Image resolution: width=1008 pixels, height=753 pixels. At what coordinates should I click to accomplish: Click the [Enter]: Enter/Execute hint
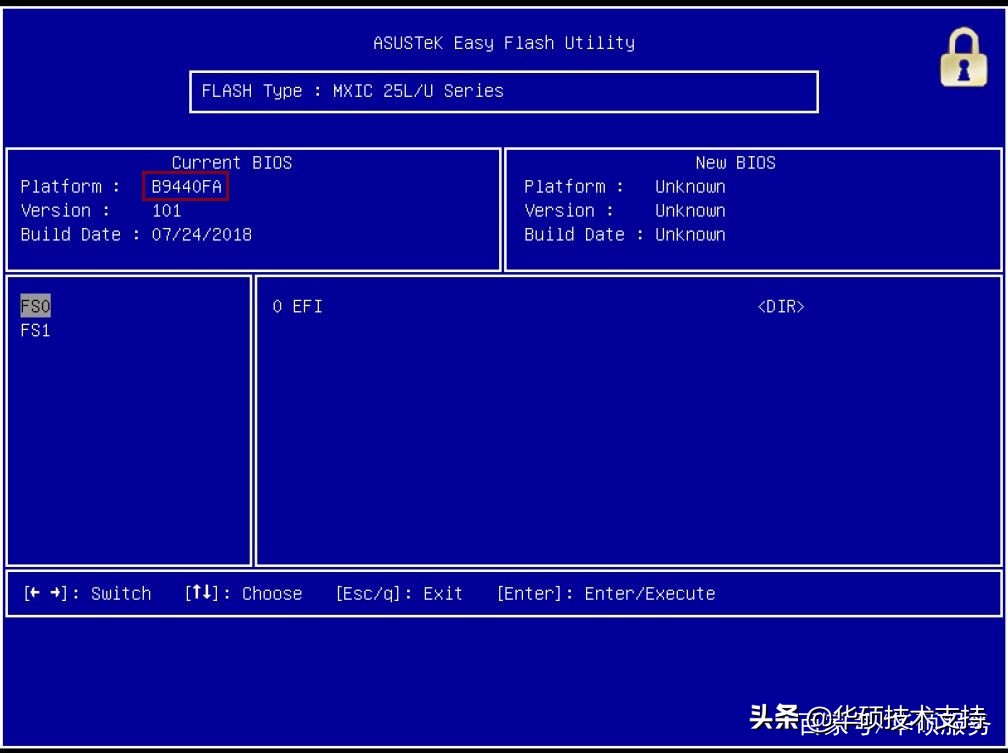tap(606, 593)
